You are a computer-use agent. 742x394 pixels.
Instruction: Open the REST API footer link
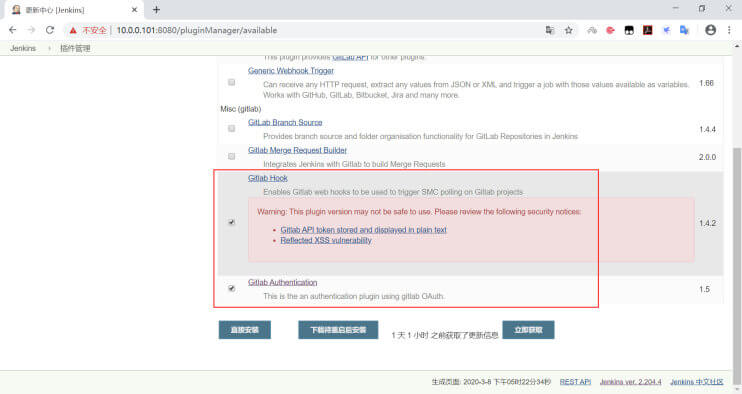(x=575, y=382)
